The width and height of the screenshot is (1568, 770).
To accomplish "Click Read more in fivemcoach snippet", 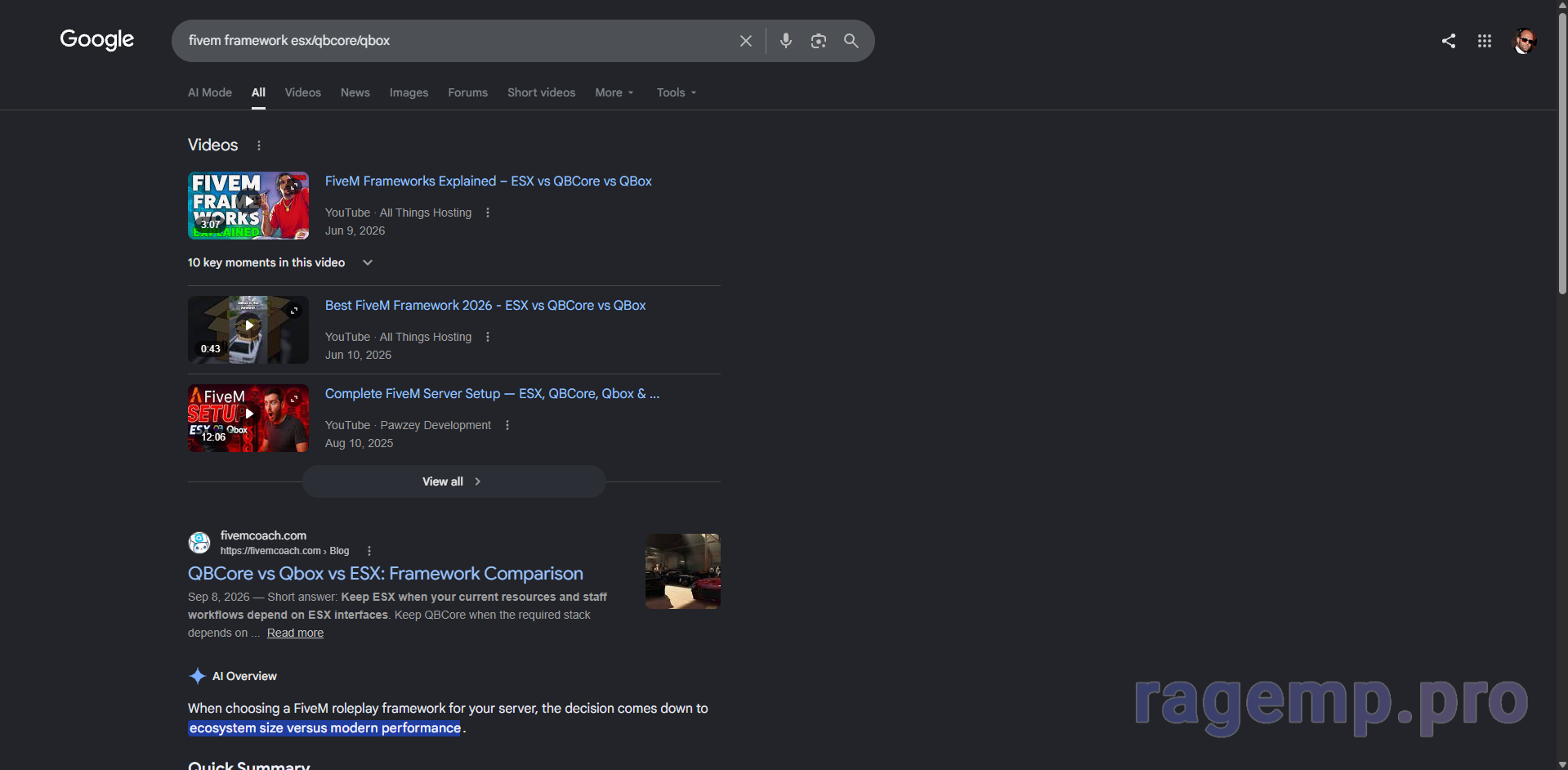I will [295, 633].
